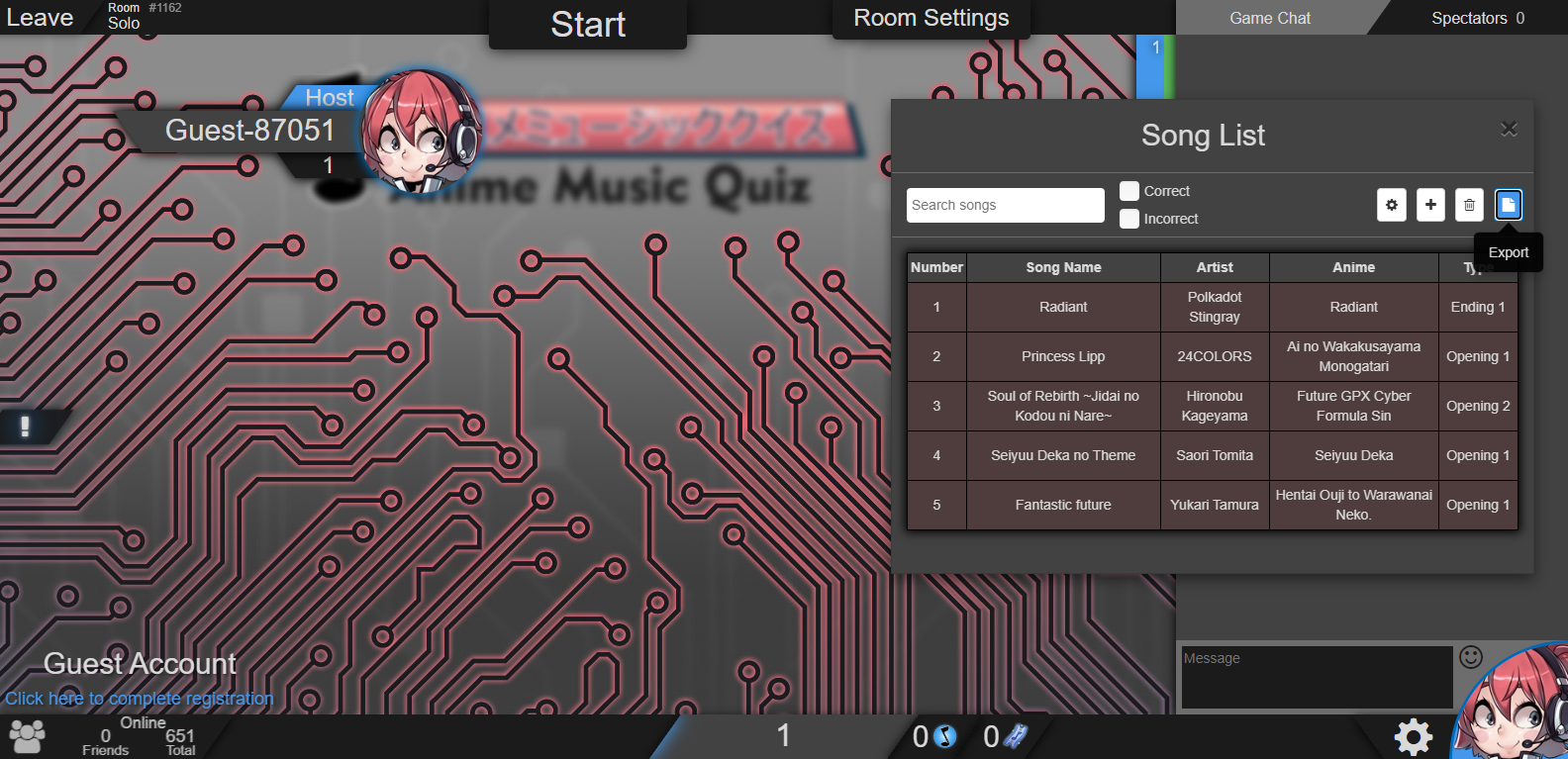This screenshot has height=759, width=1568.
Task: Click the 'Guest Account' label
Action: pyautogui.click(x=140, y=664)
